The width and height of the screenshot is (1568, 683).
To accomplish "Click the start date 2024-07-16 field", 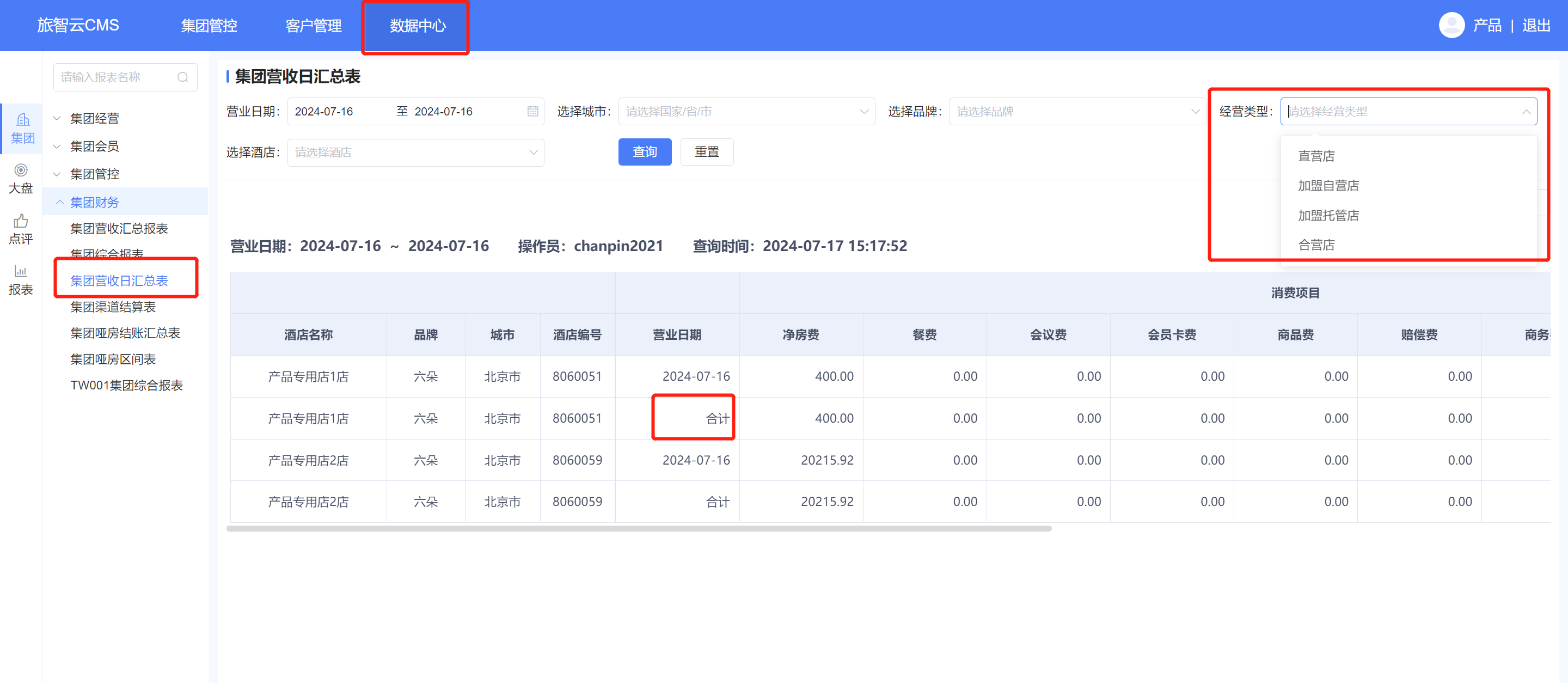I will pyautogui.click(x=324, y=112).
